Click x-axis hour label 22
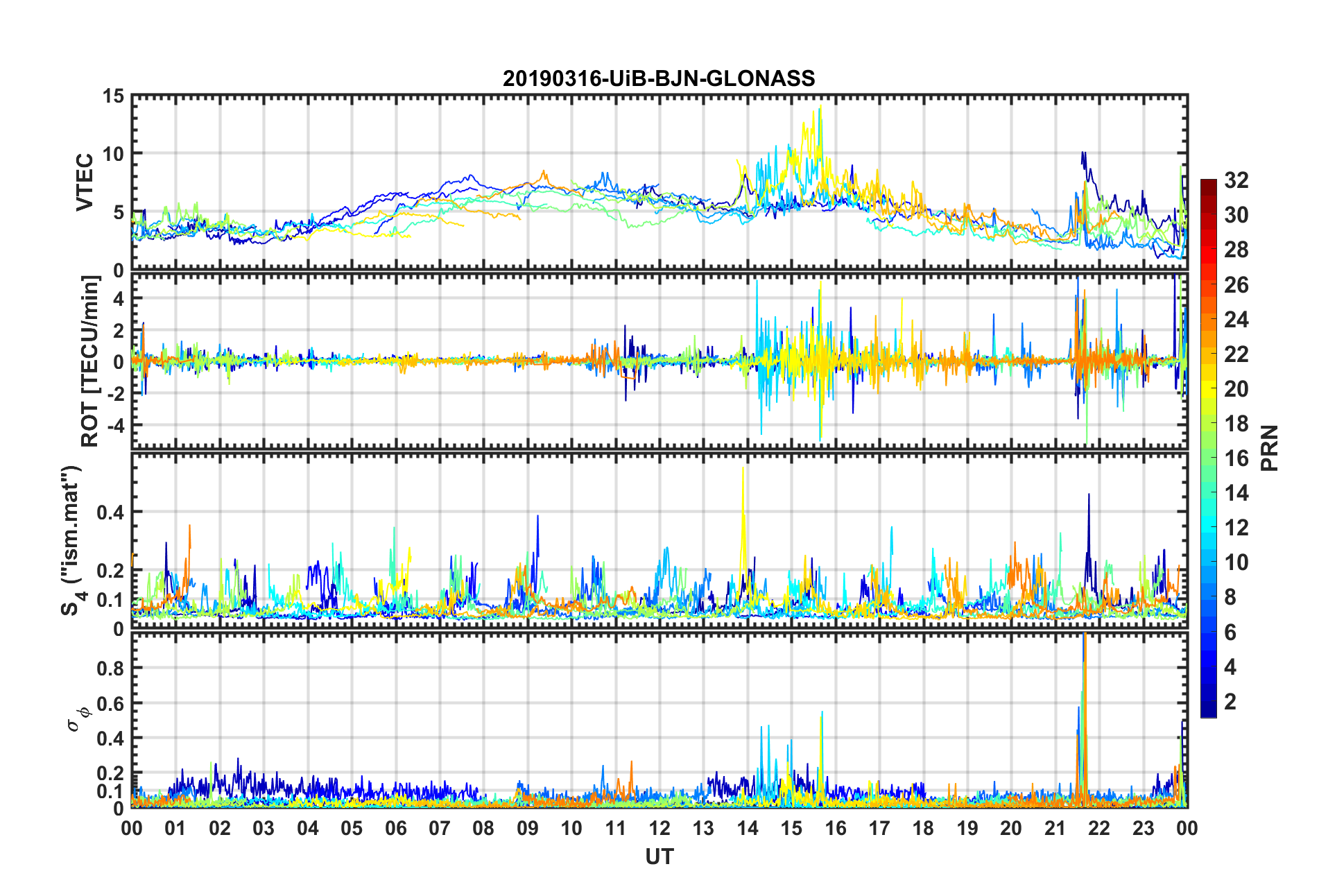 click(1099, 828)
